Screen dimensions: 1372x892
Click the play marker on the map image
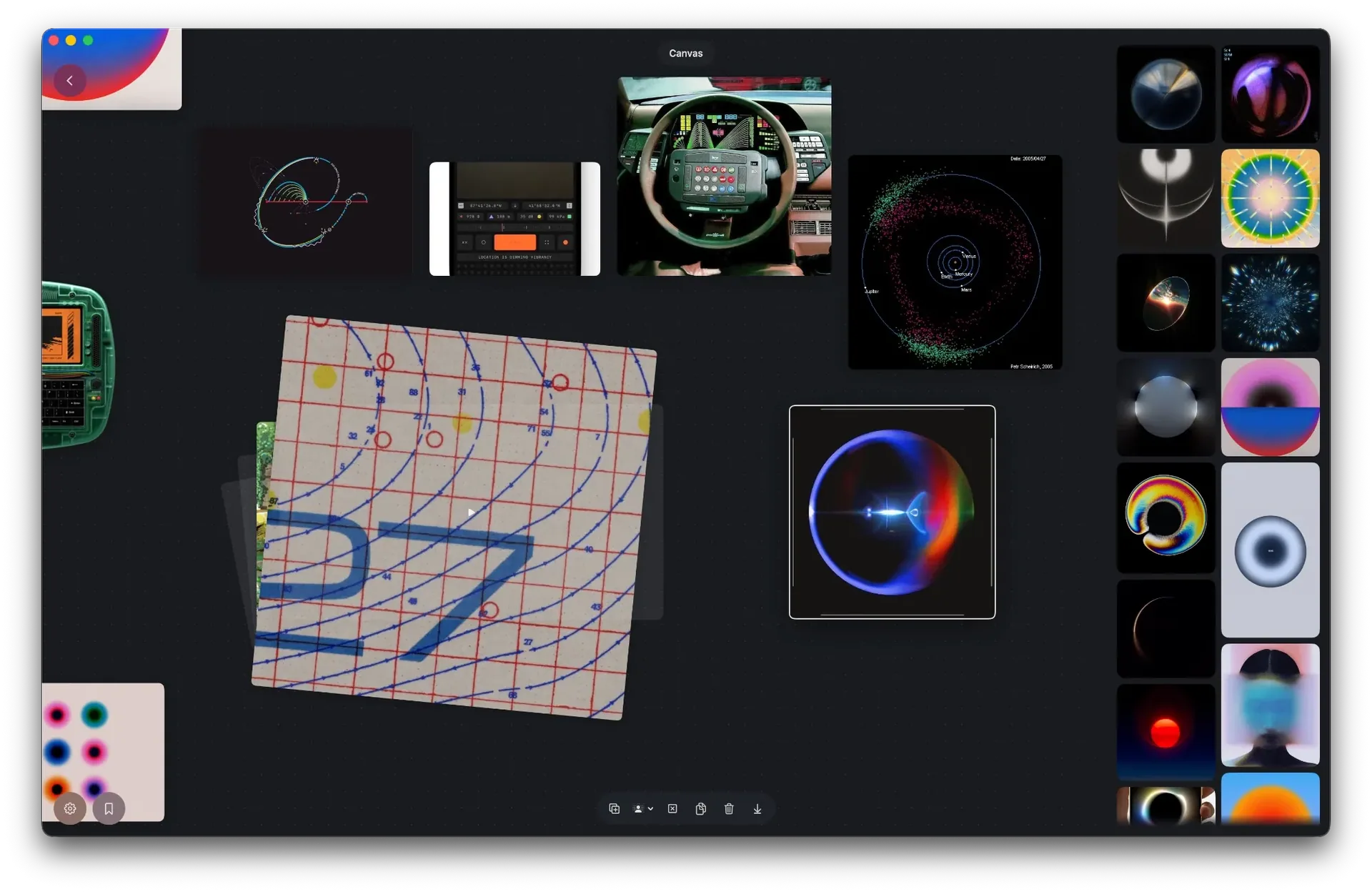(471, 512)
